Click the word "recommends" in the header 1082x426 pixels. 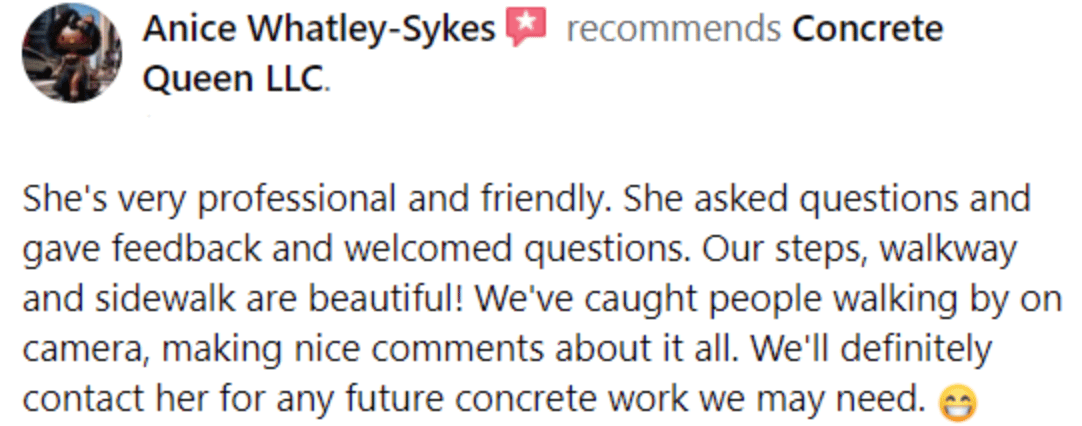click(x=673, y=30)
